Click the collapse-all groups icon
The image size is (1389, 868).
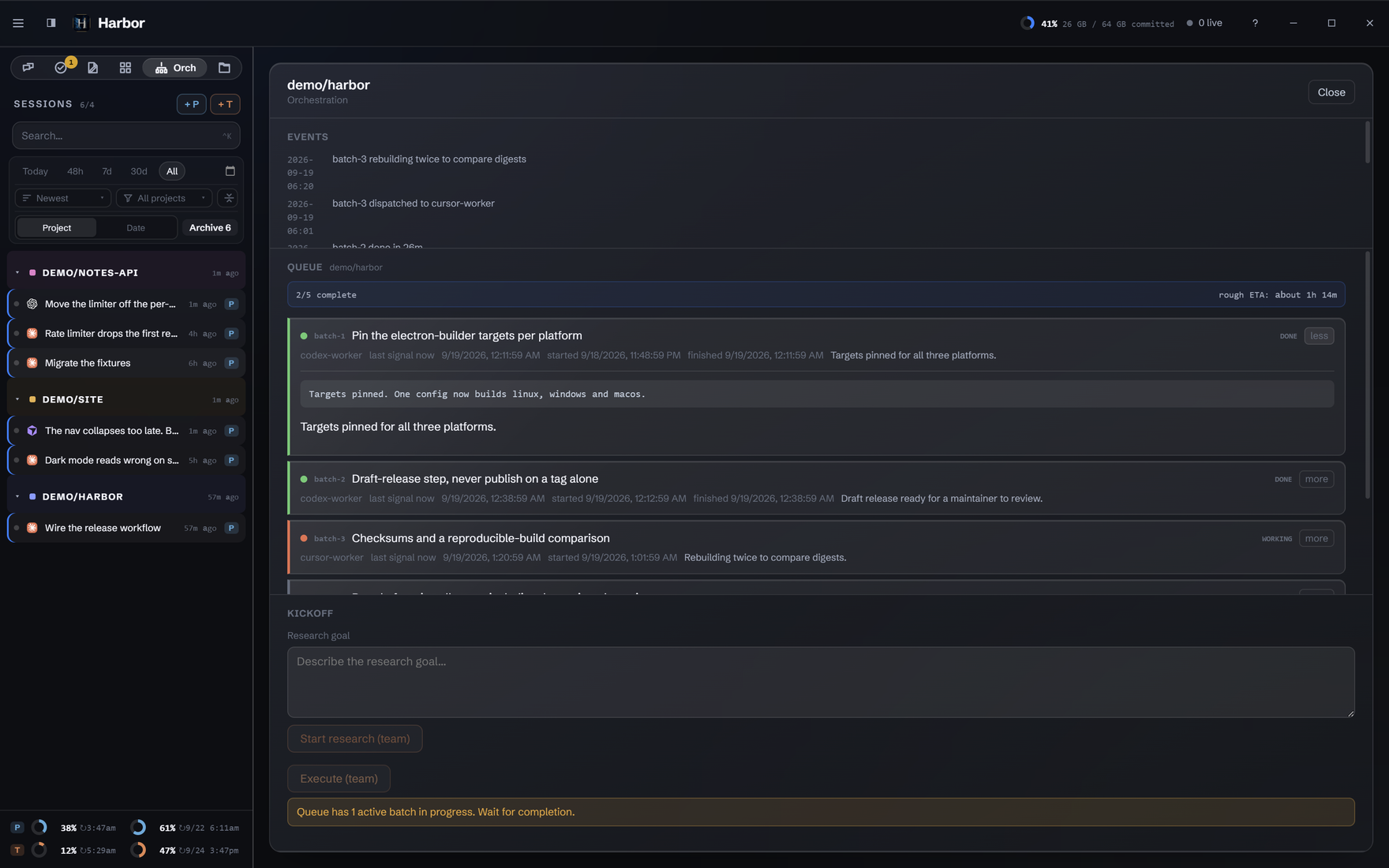coord(229,198)
